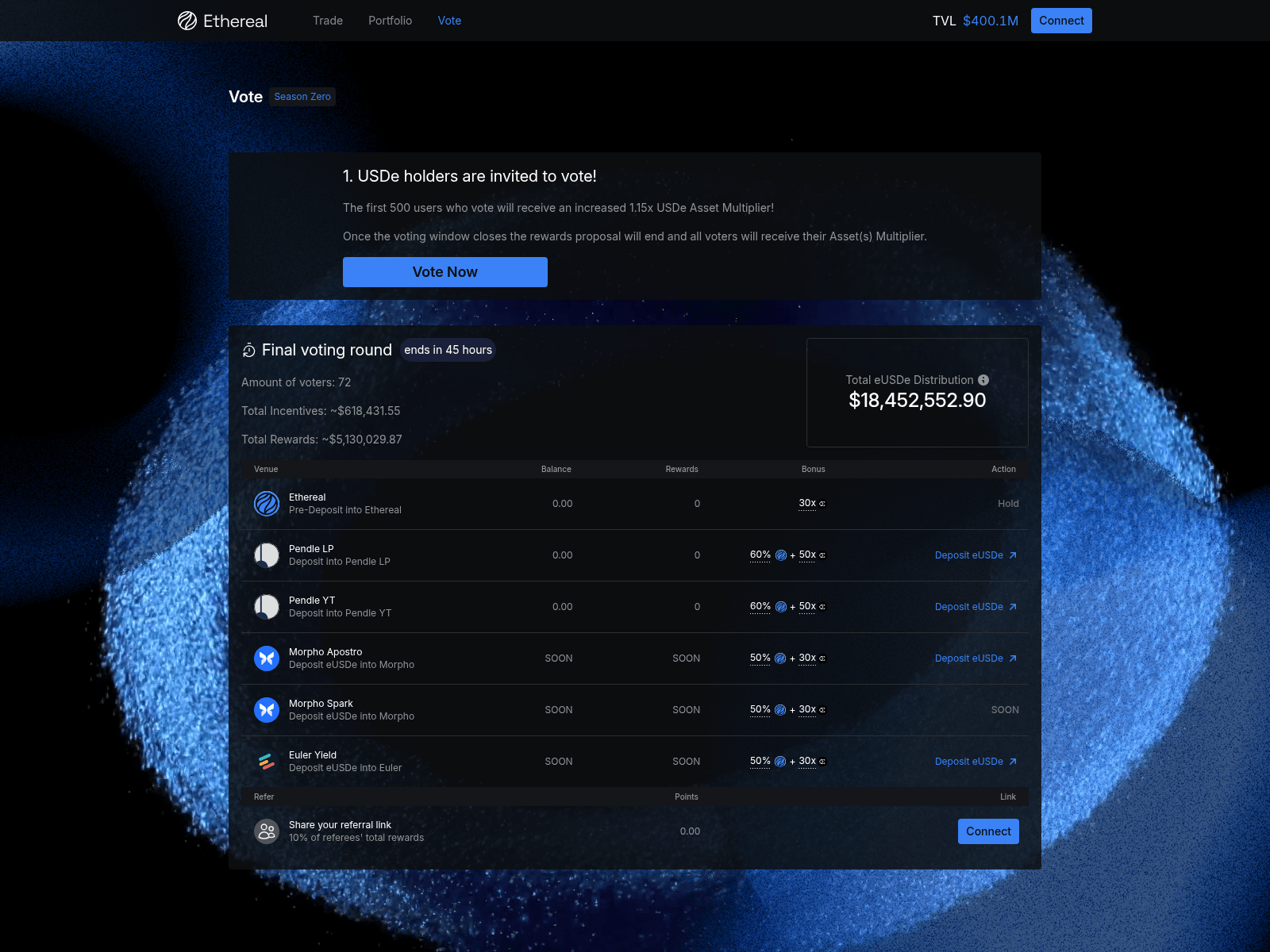Click the Ethereal logo in the navbar

222,21
